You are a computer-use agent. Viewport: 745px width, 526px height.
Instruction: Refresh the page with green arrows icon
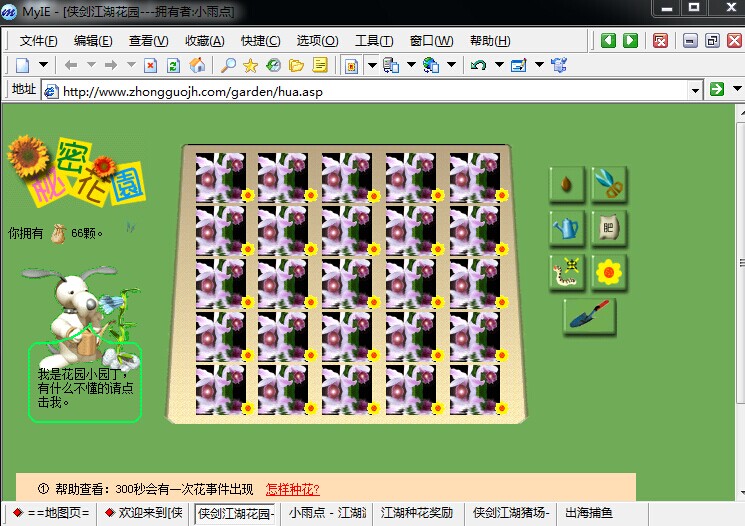point(173,65)
